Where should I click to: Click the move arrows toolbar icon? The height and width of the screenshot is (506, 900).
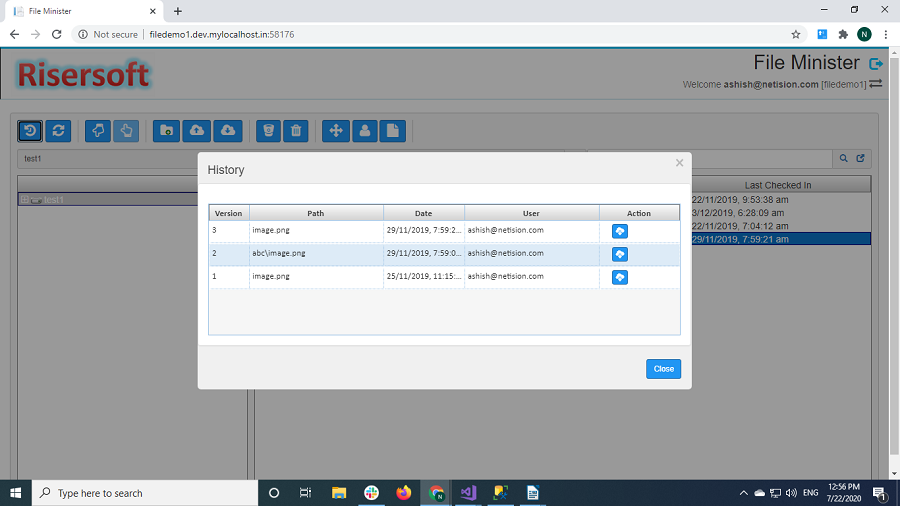tap(336, 131)
